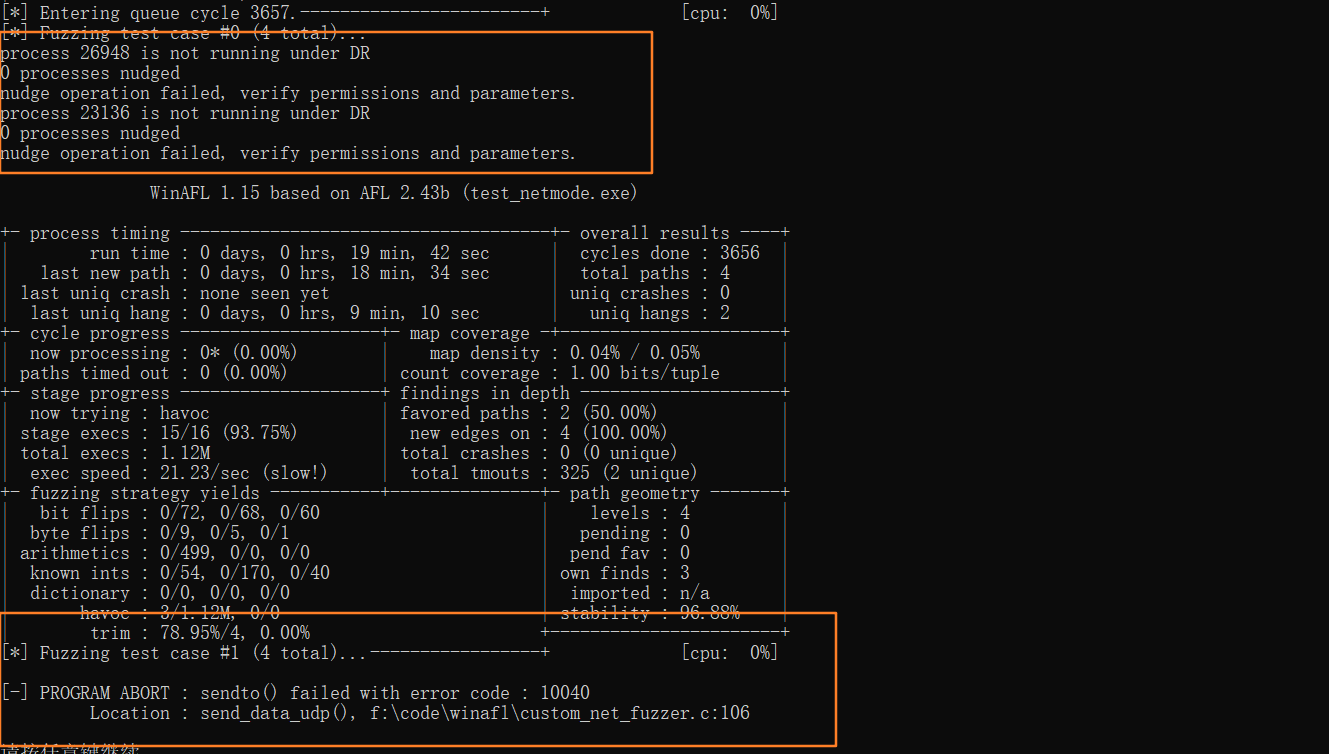The image size is (1329, 754).
Task: Click the uniq hangs count
Action: pyautogui.click(x=725, y=313)
